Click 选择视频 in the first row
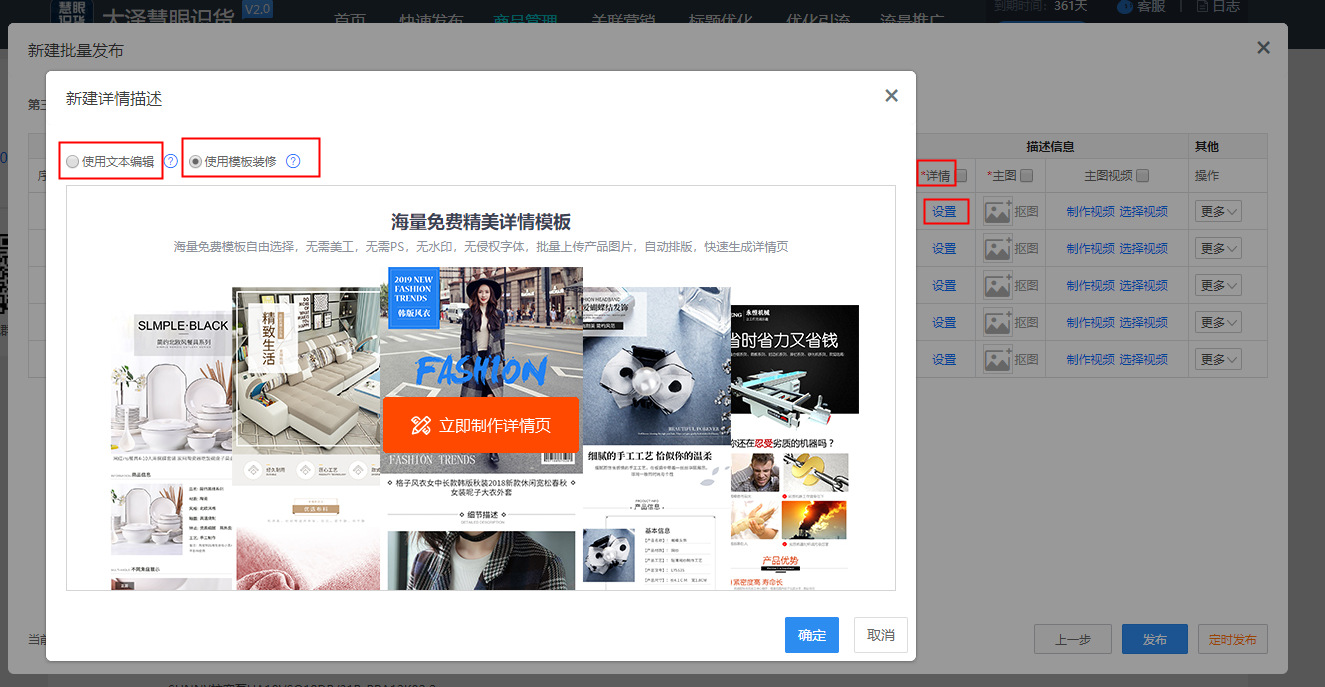 [x=1143, y=212]
